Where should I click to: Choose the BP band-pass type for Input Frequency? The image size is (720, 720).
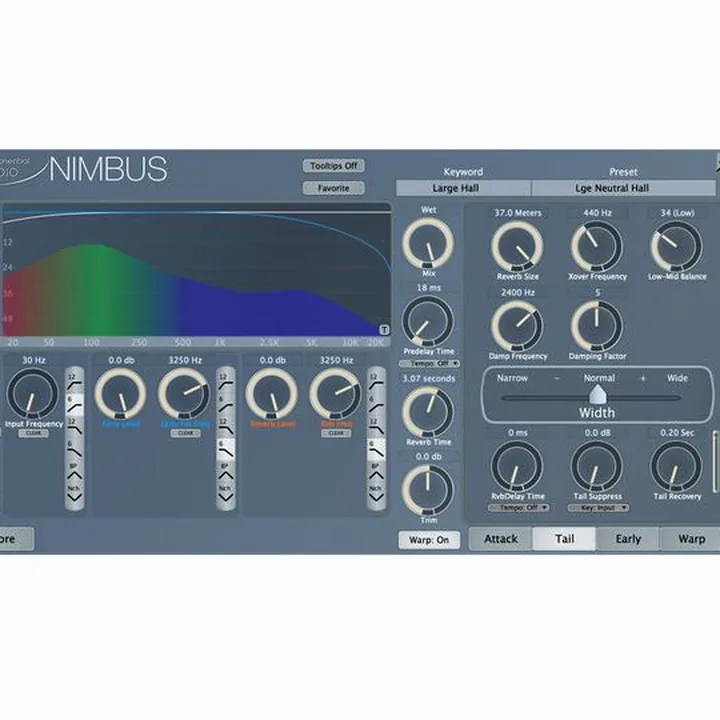coord(74,472)
